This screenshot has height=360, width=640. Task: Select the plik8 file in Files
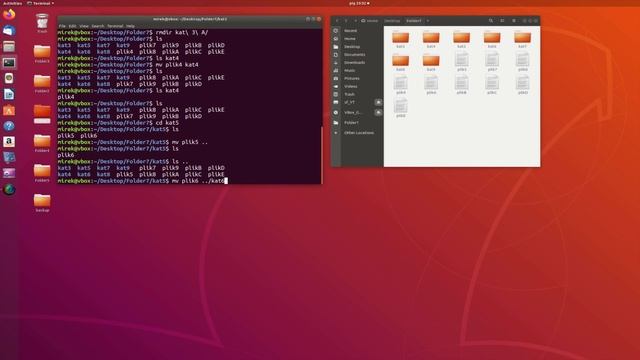point(522,62)
